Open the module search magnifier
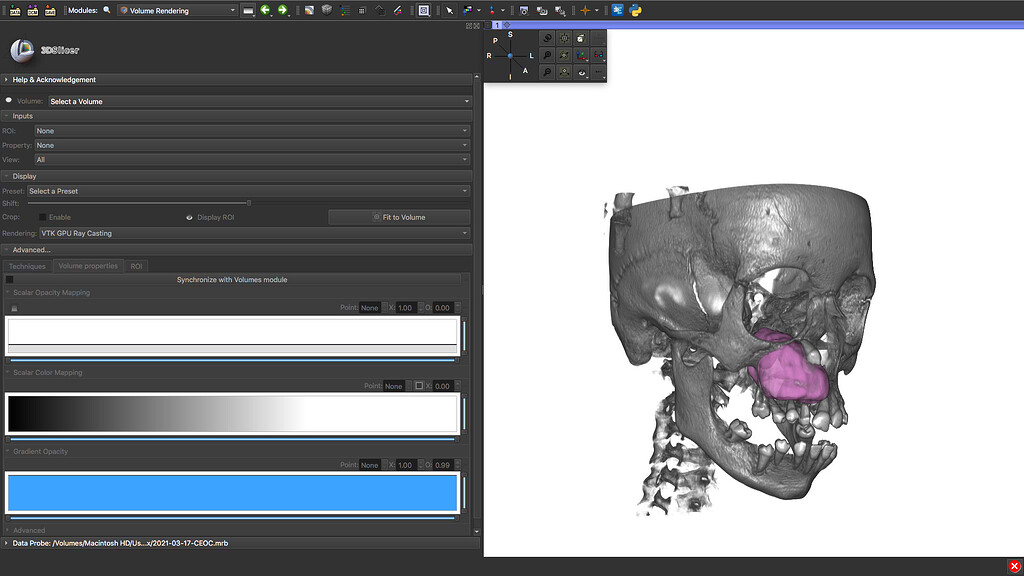The image size is (1024, 576). [x=106, y=10]
